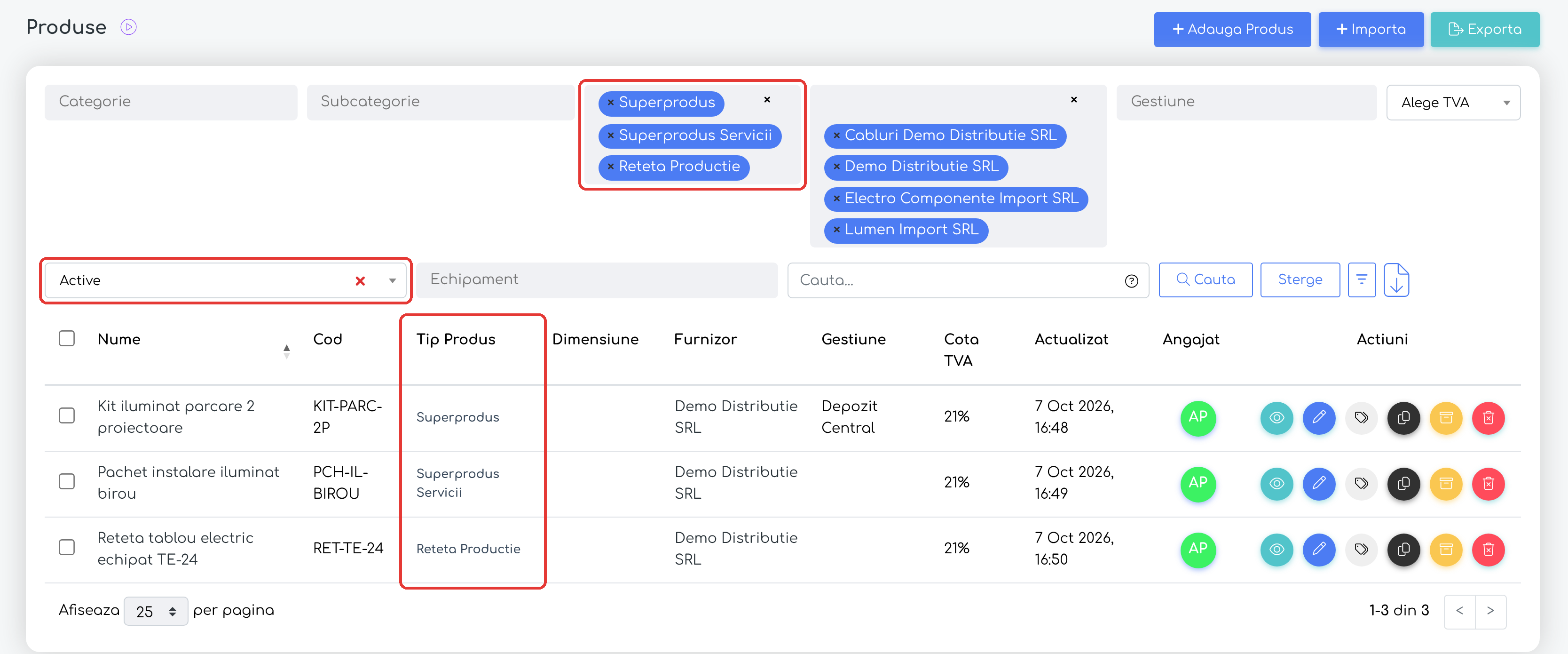Viewport: 1568px width, 654px height.
Task: Click the tag icon for Reteta tablou electric
Action: [1361, 549]
